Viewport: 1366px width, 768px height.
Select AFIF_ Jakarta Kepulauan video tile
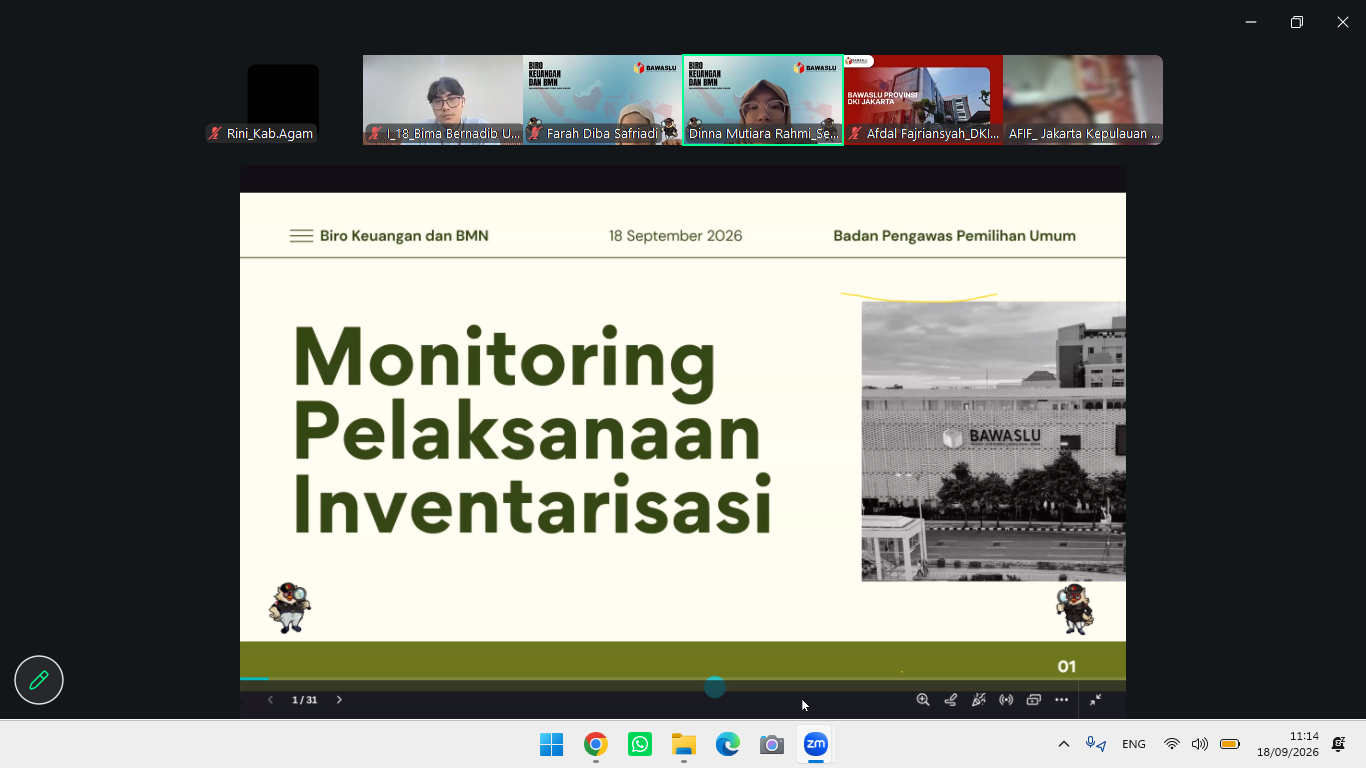(x=1083, y=100)
